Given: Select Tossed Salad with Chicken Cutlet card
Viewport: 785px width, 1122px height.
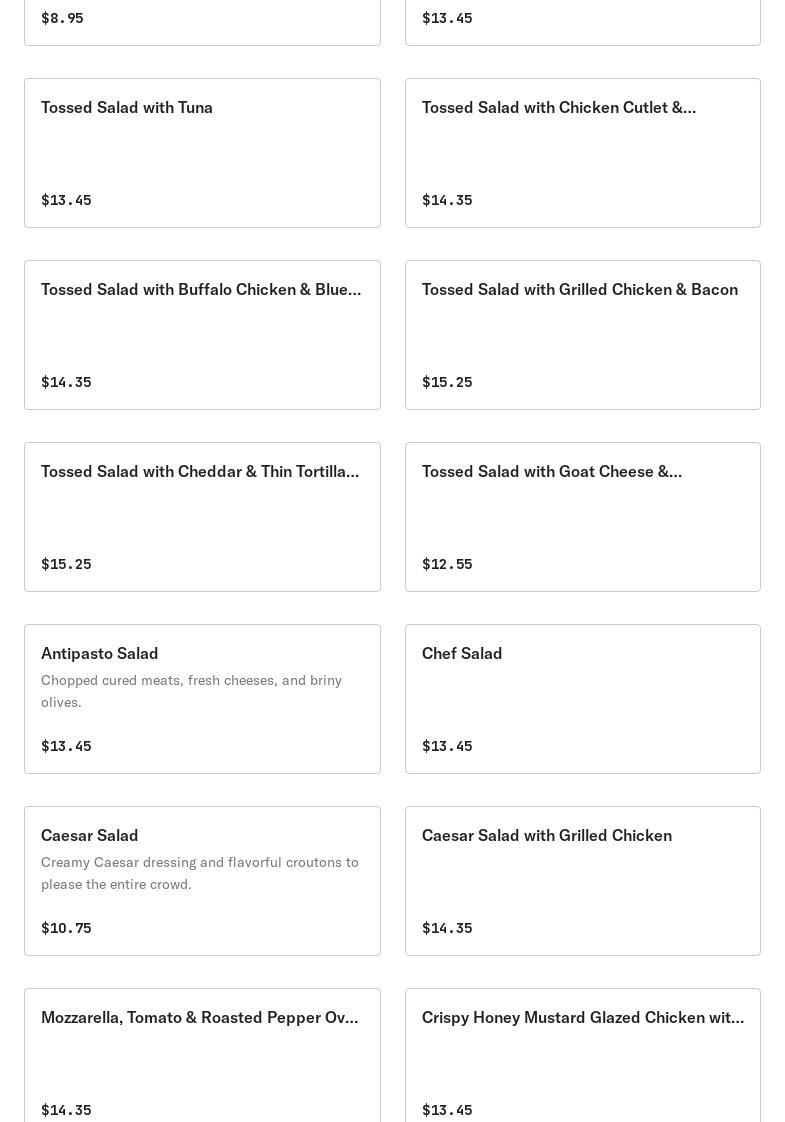Looking at the screenshot, I should 582,153.
